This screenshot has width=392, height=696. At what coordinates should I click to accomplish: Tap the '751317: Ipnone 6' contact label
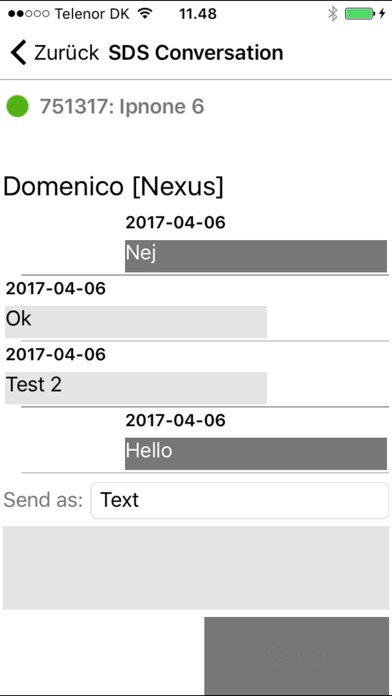click(122, 107)
